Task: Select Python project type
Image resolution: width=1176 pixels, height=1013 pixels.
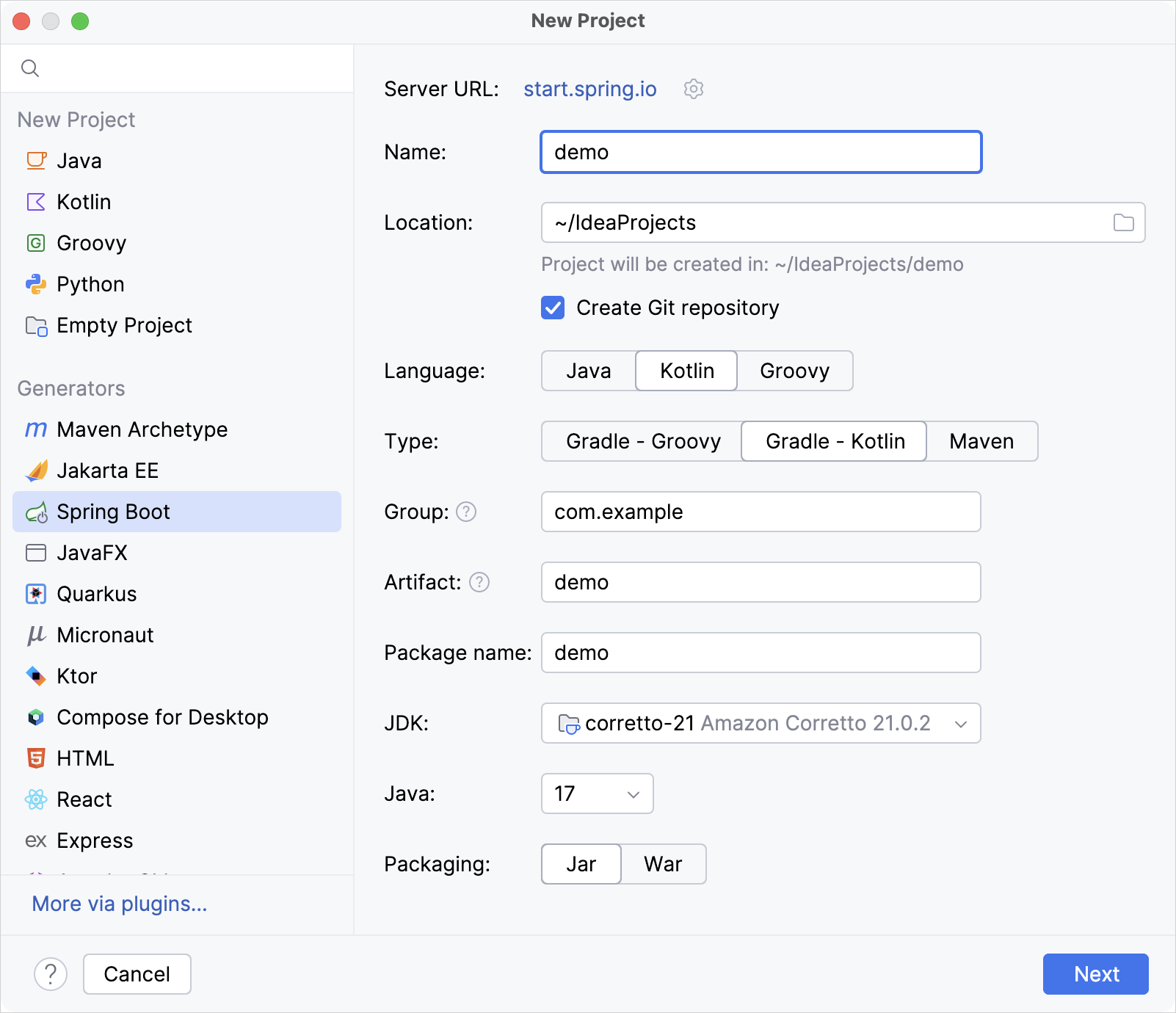Action: (x=177, y=284)
